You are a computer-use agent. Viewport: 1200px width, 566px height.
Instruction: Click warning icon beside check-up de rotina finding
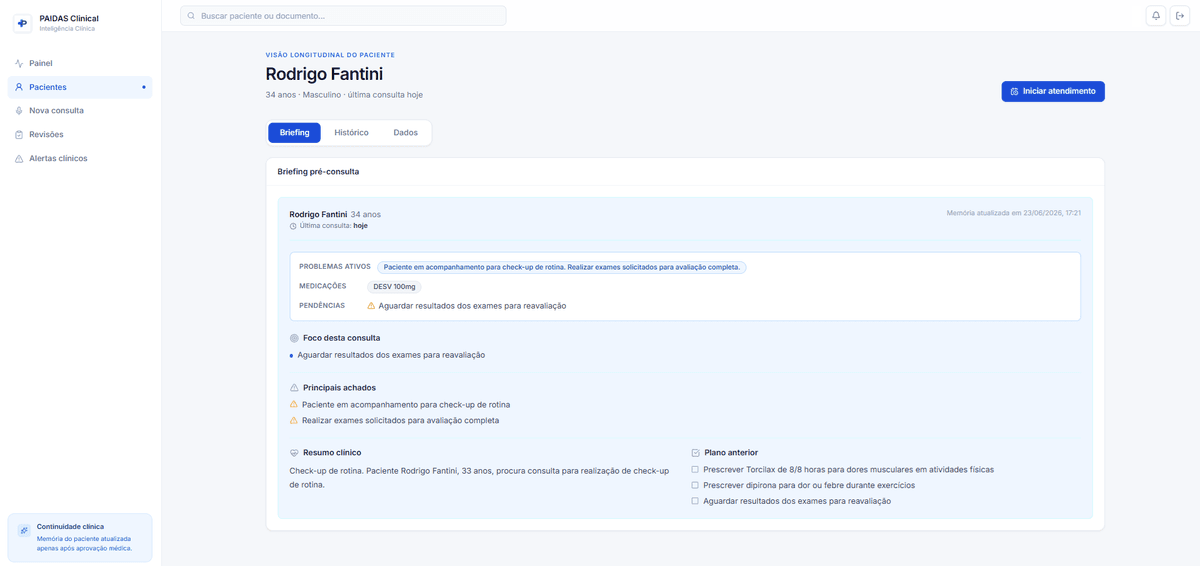[x=294, y=405]
